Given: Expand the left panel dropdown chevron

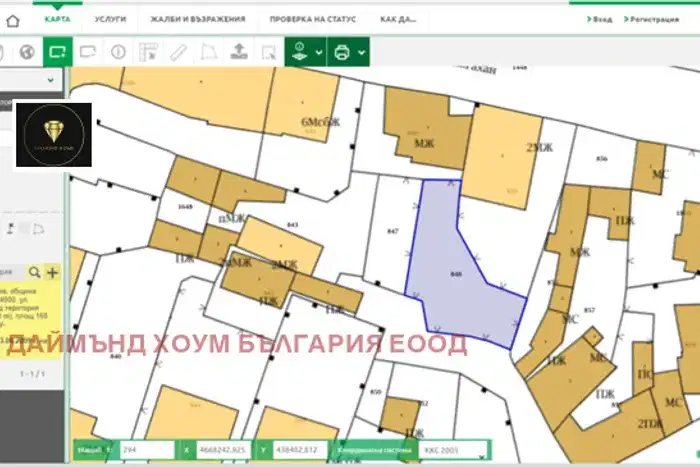Looking at the screenshot, I should coord(50,80).
